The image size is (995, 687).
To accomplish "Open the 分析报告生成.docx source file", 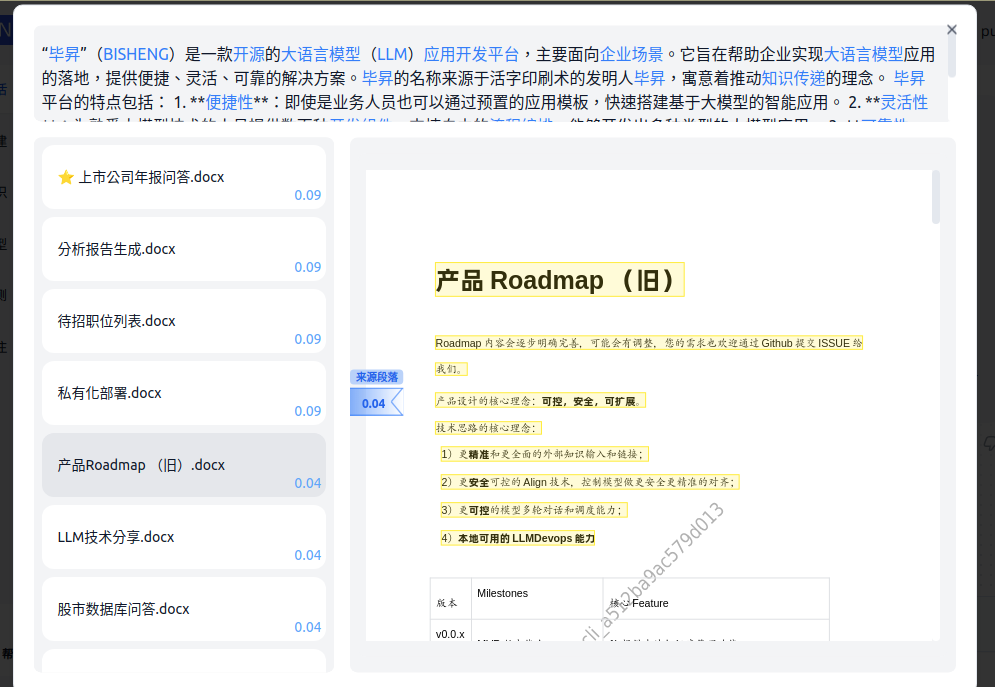I will pos(184,249).
